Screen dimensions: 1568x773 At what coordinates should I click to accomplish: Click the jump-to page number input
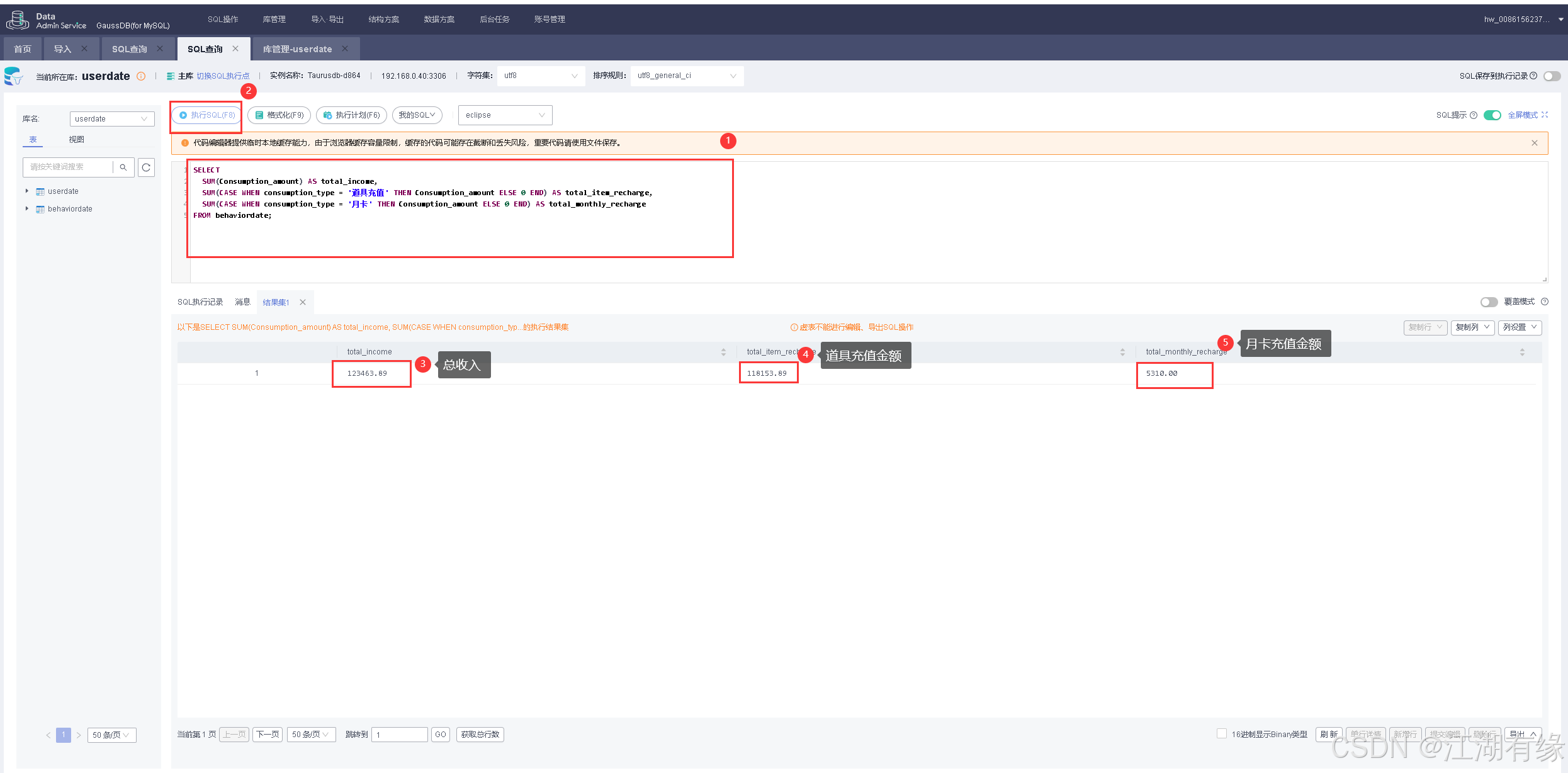pos(399,735)
